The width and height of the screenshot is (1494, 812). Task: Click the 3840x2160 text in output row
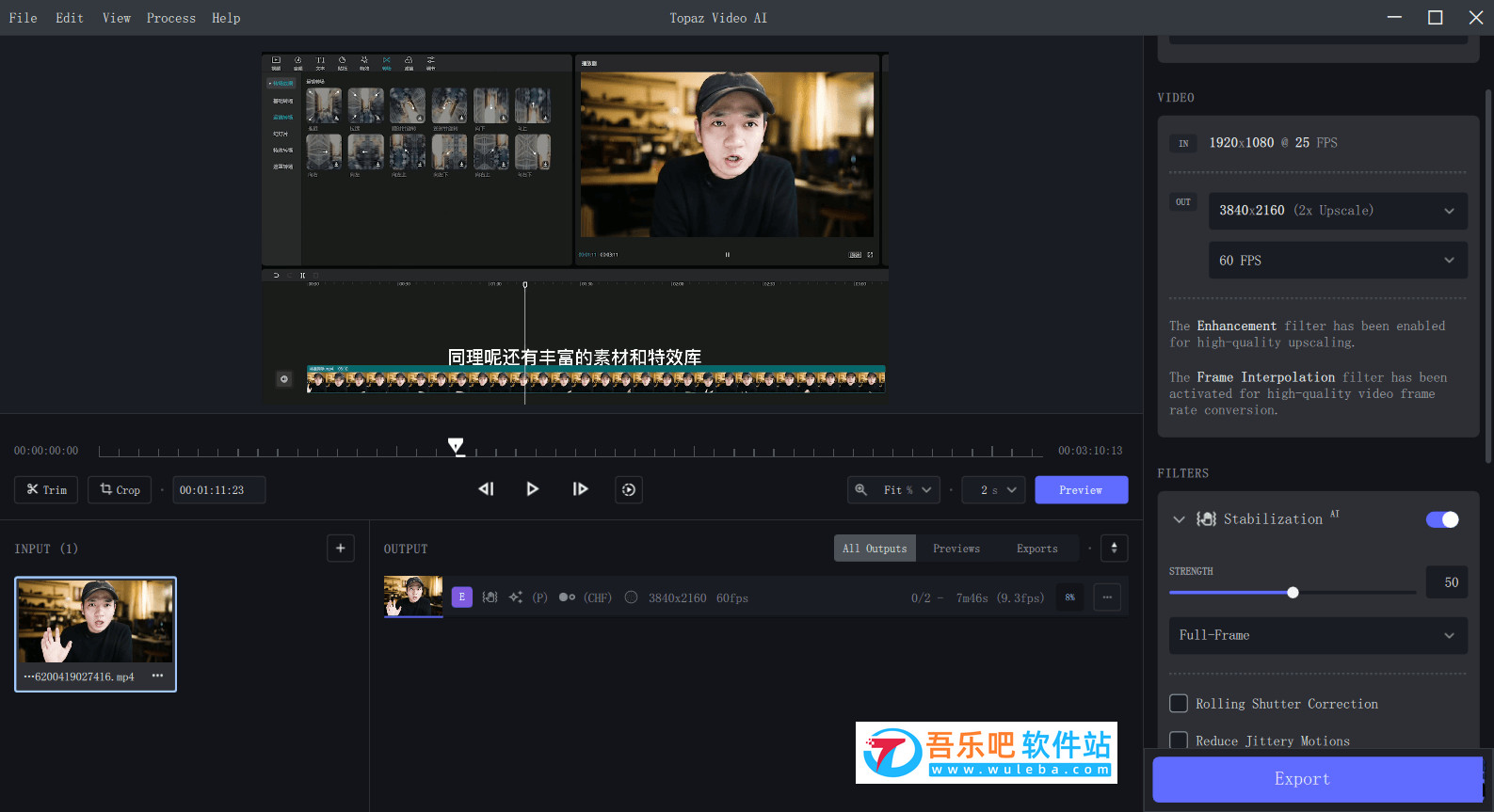point(678,597)
